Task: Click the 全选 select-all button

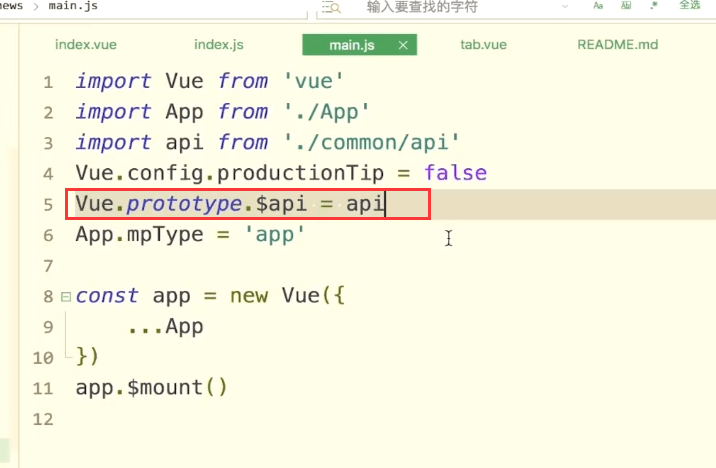Action: click(x=690, y=5)
